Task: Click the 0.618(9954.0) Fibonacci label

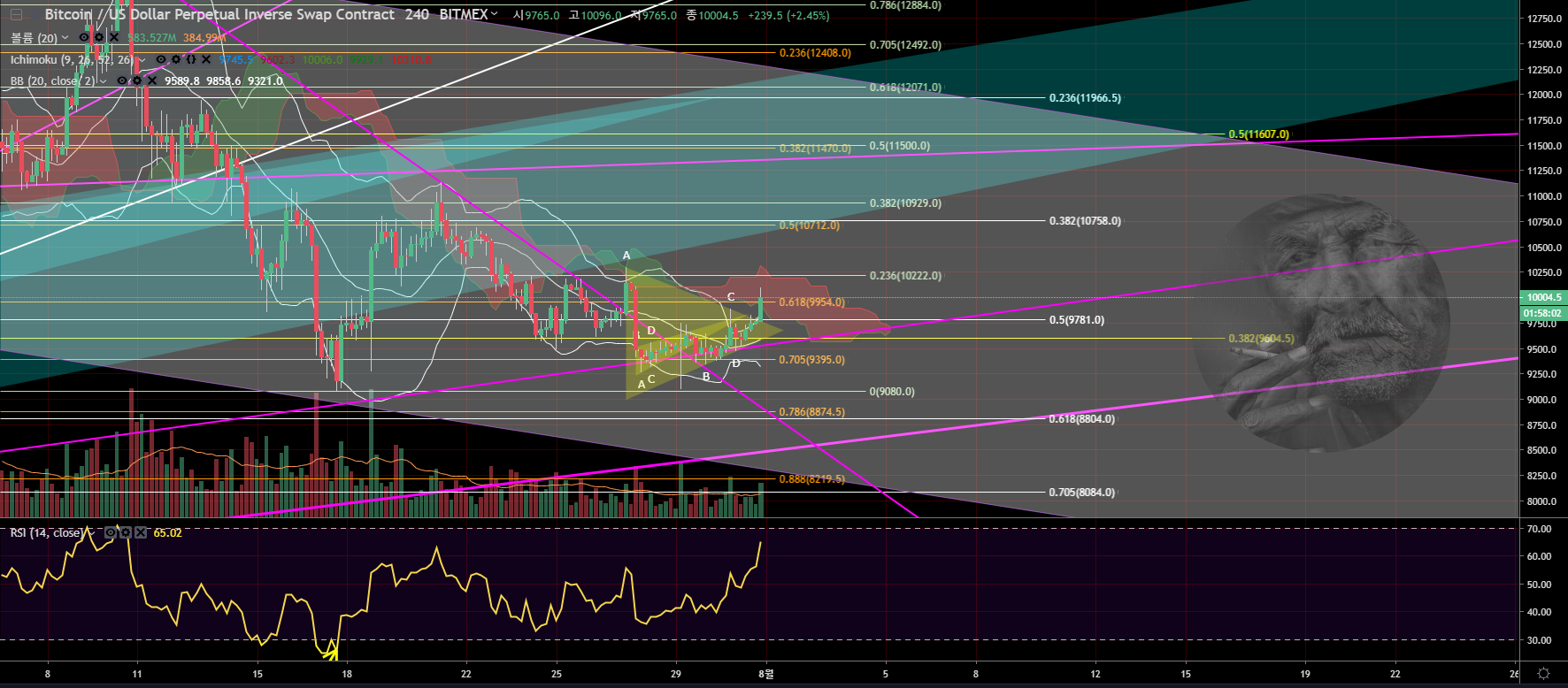Action: (811, 302)
